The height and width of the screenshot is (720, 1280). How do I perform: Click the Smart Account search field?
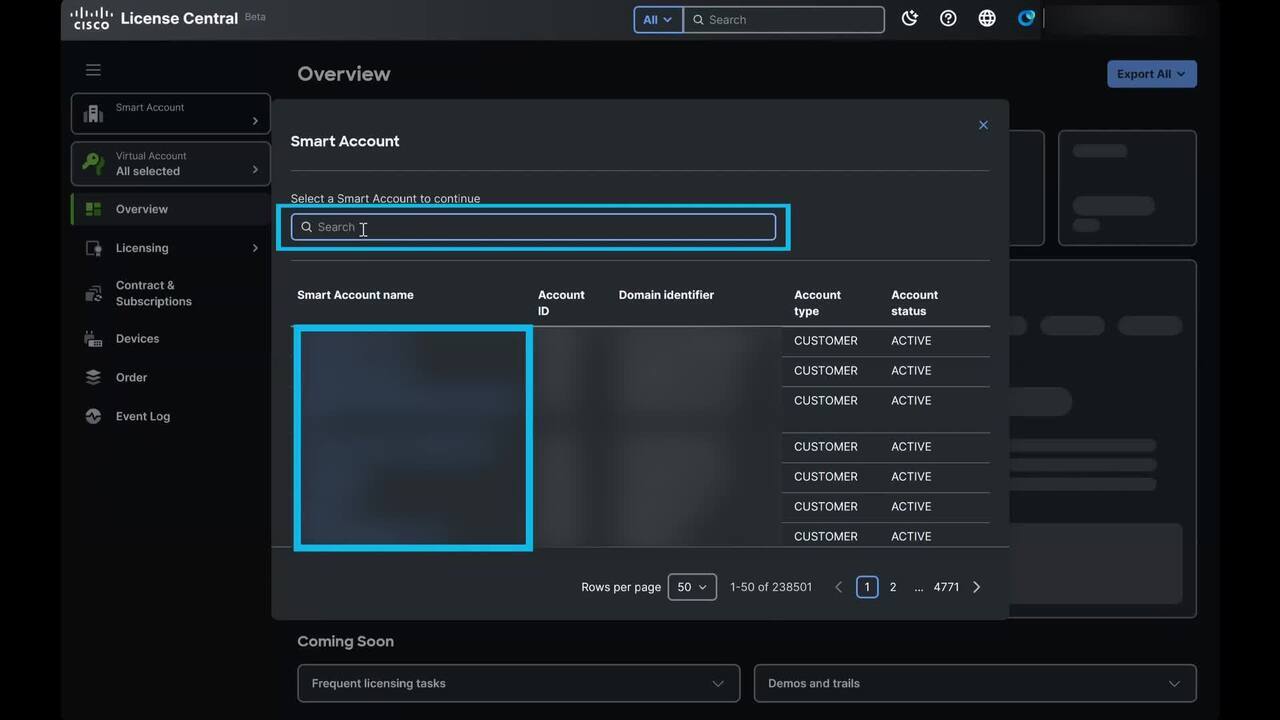click(533, 227)
